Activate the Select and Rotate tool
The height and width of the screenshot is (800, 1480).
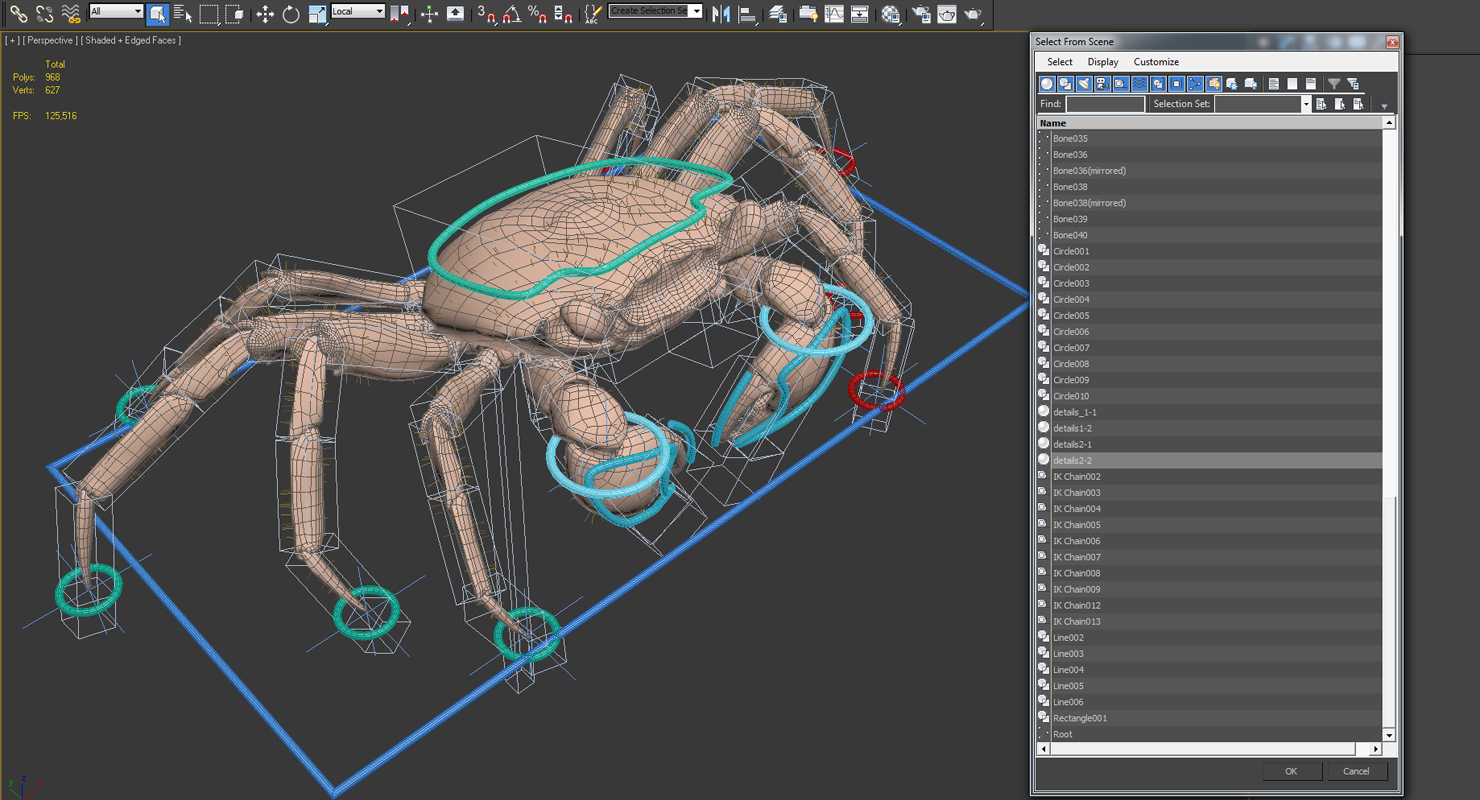(291, 14)
